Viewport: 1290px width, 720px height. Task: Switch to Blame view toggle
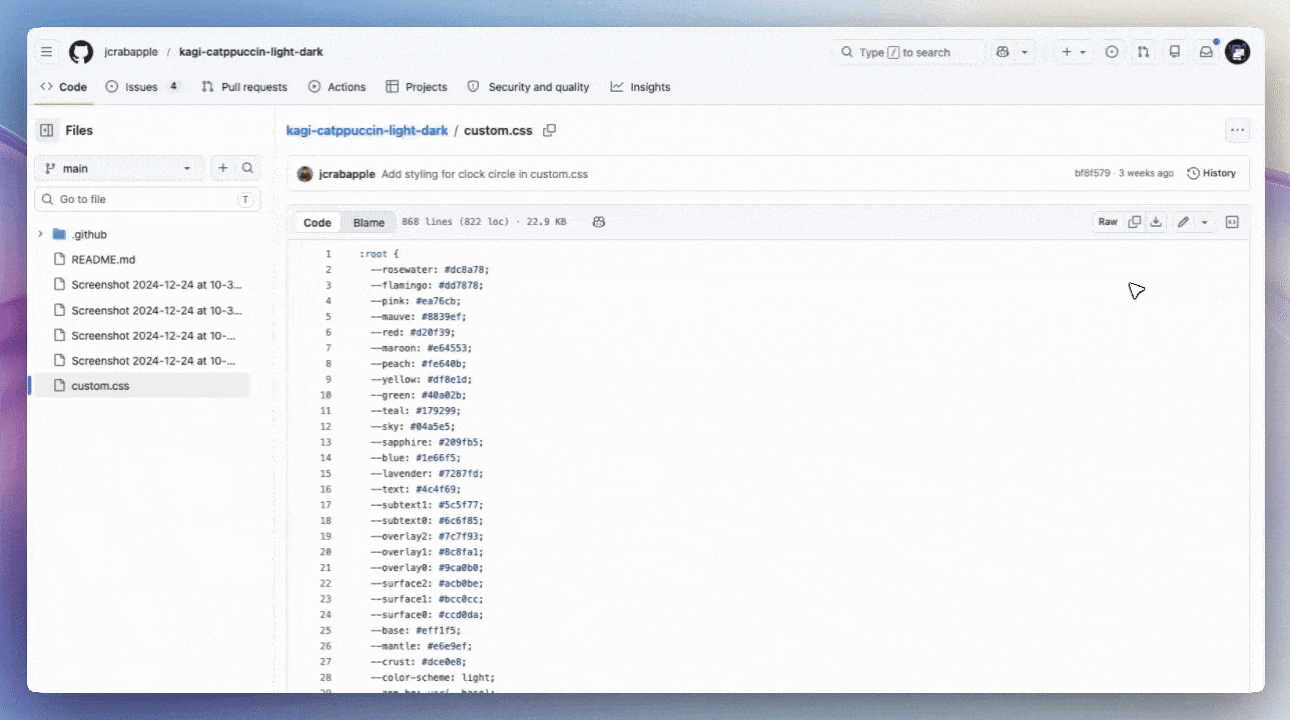click(369, 222)
